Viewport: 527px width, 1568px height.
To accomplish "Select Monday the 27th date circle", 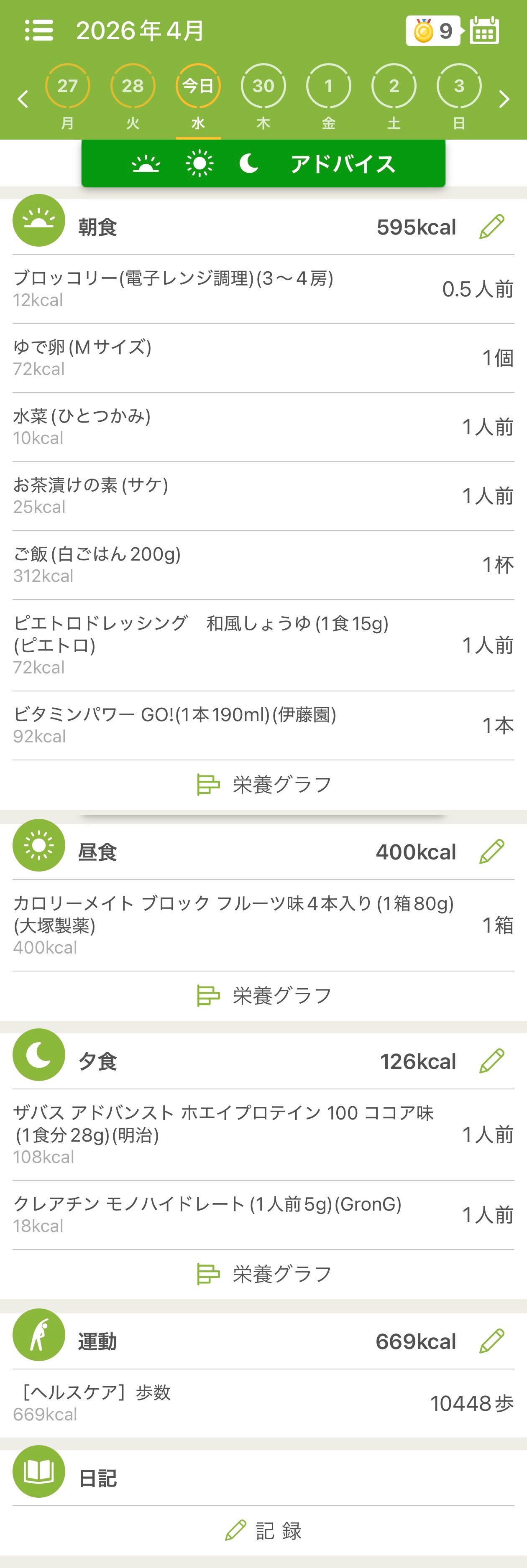I will (x=68, y=87).
